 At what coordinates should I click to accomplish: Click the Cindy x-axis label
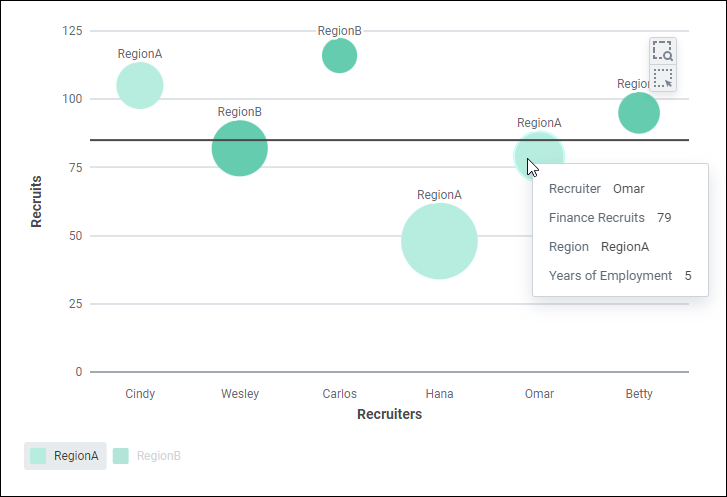click(x=140, y=394)
